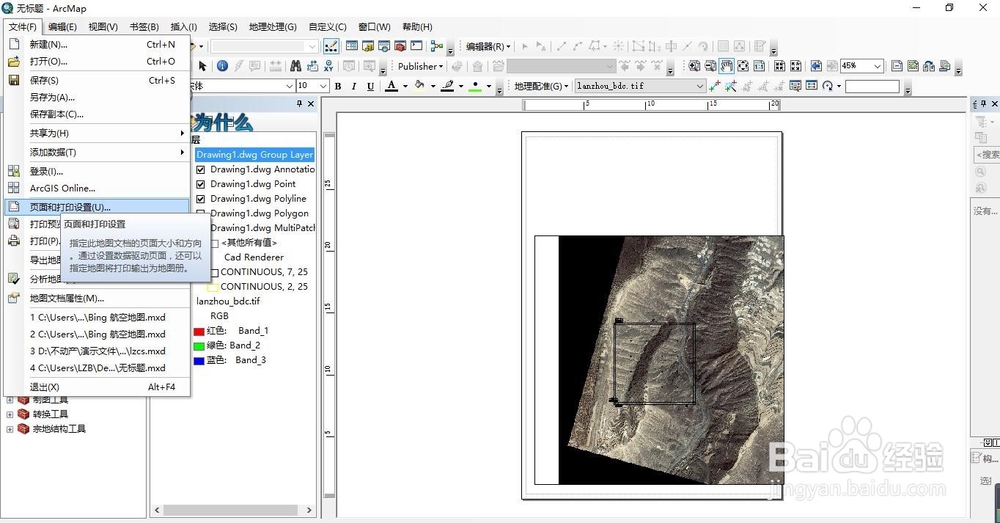Click table of contents horizontal scrollbar
Screen dimensions: 1000x523
[233, 510]
